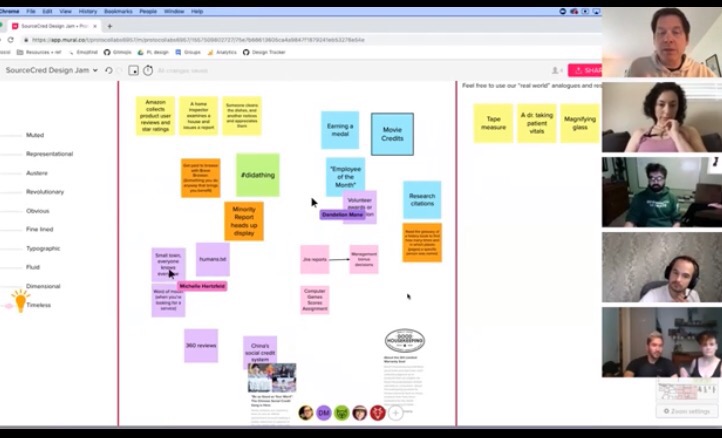Viewport: 722px width, 438px height.
Task: Select the SourceCred Design Jam browser tab
Action: click(54, 26)
